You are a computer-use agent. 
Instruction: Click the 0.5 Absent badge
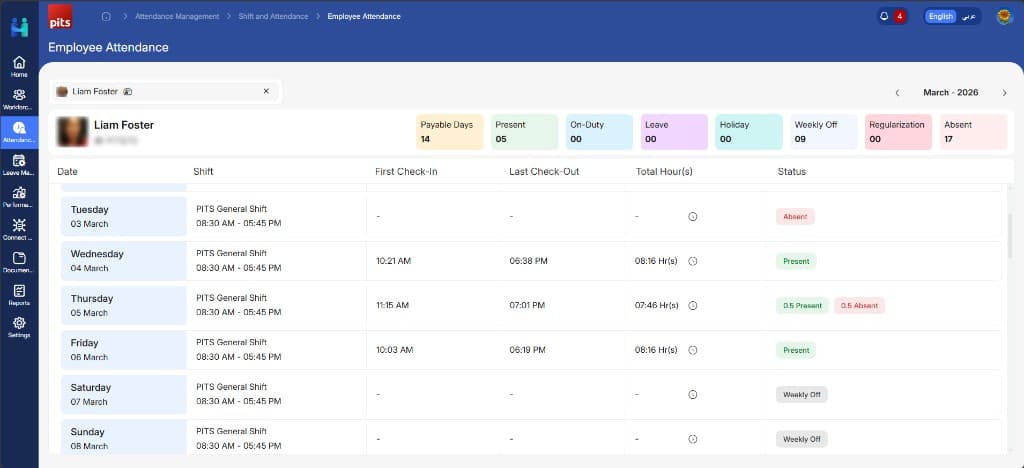(x=859, y=305)
